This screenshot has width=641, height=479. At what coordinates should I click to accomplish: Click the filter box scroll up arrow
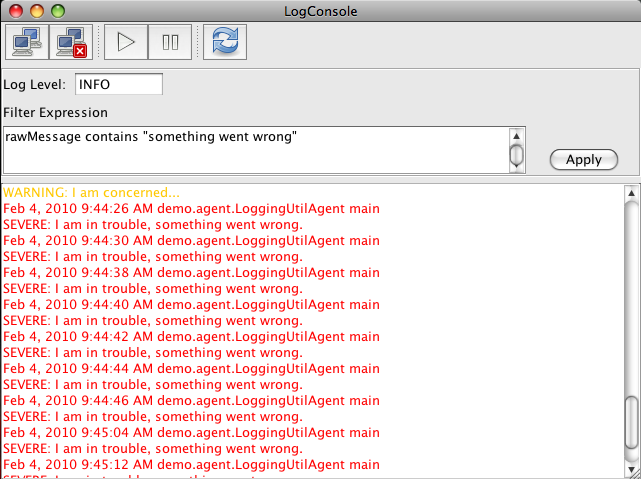click(x=517, y=136)
